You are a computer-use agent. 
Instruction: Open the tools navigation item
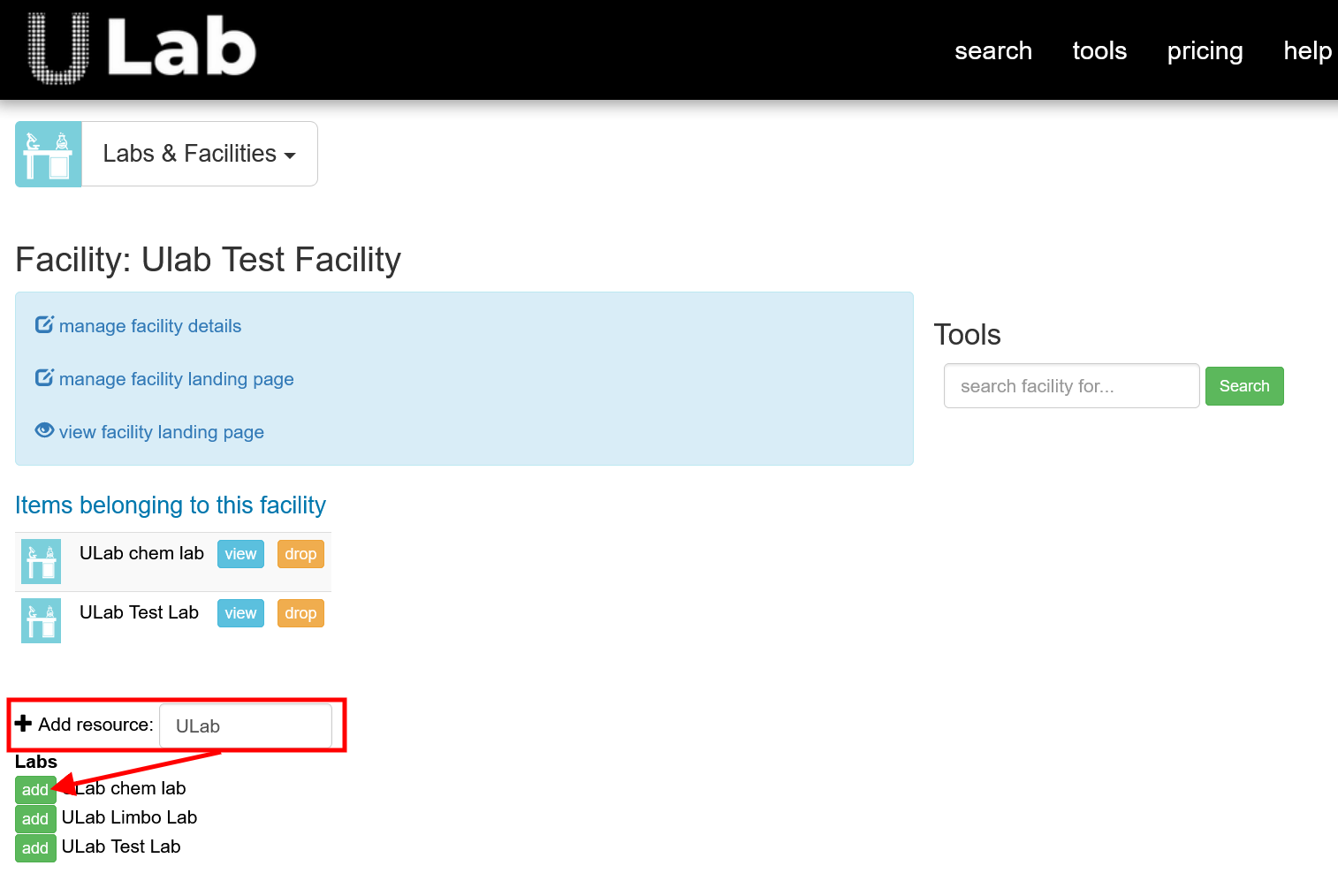[1099, 51]
